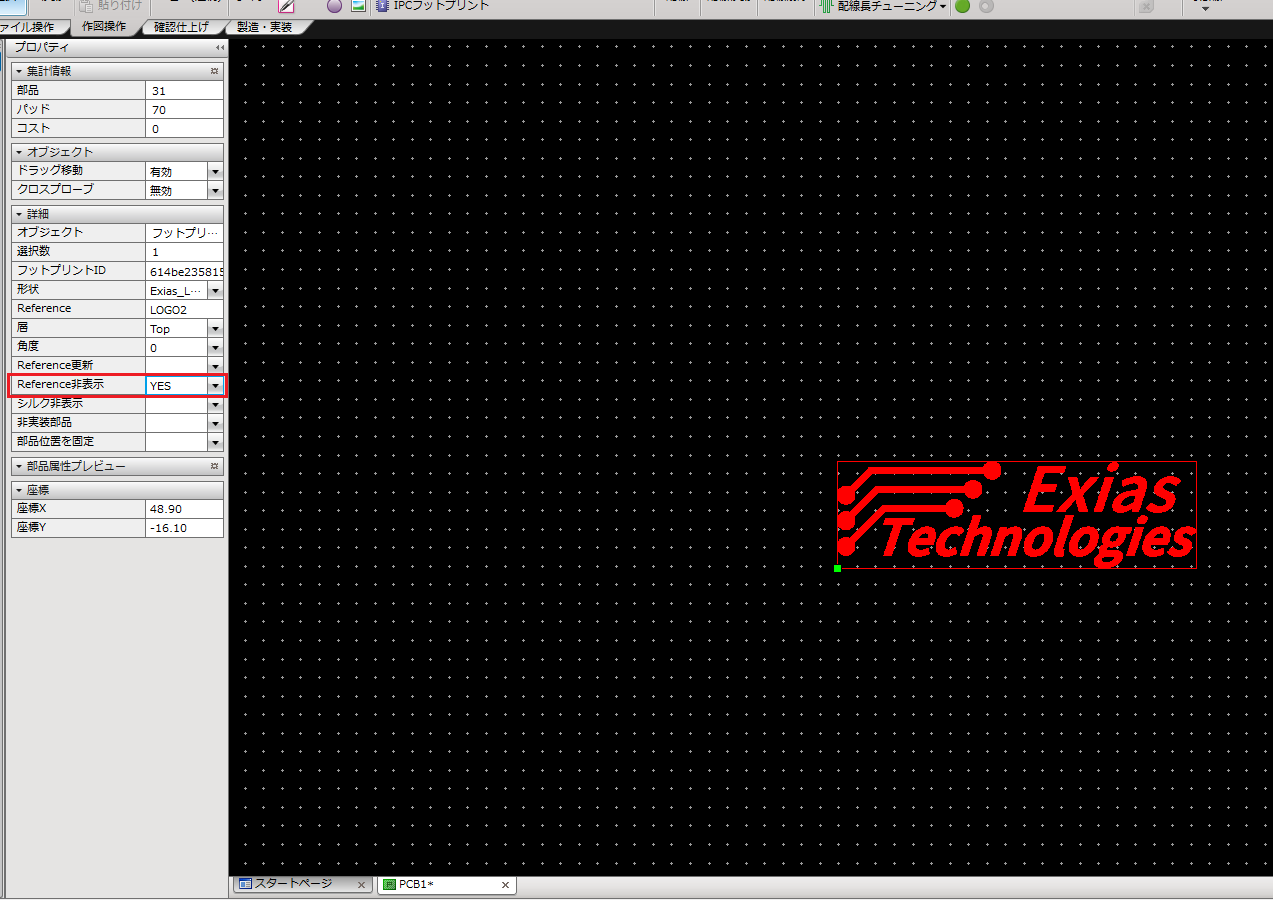Open the 角度 angle dropdown
1273x900 pixels.
(x=215, y=348)
